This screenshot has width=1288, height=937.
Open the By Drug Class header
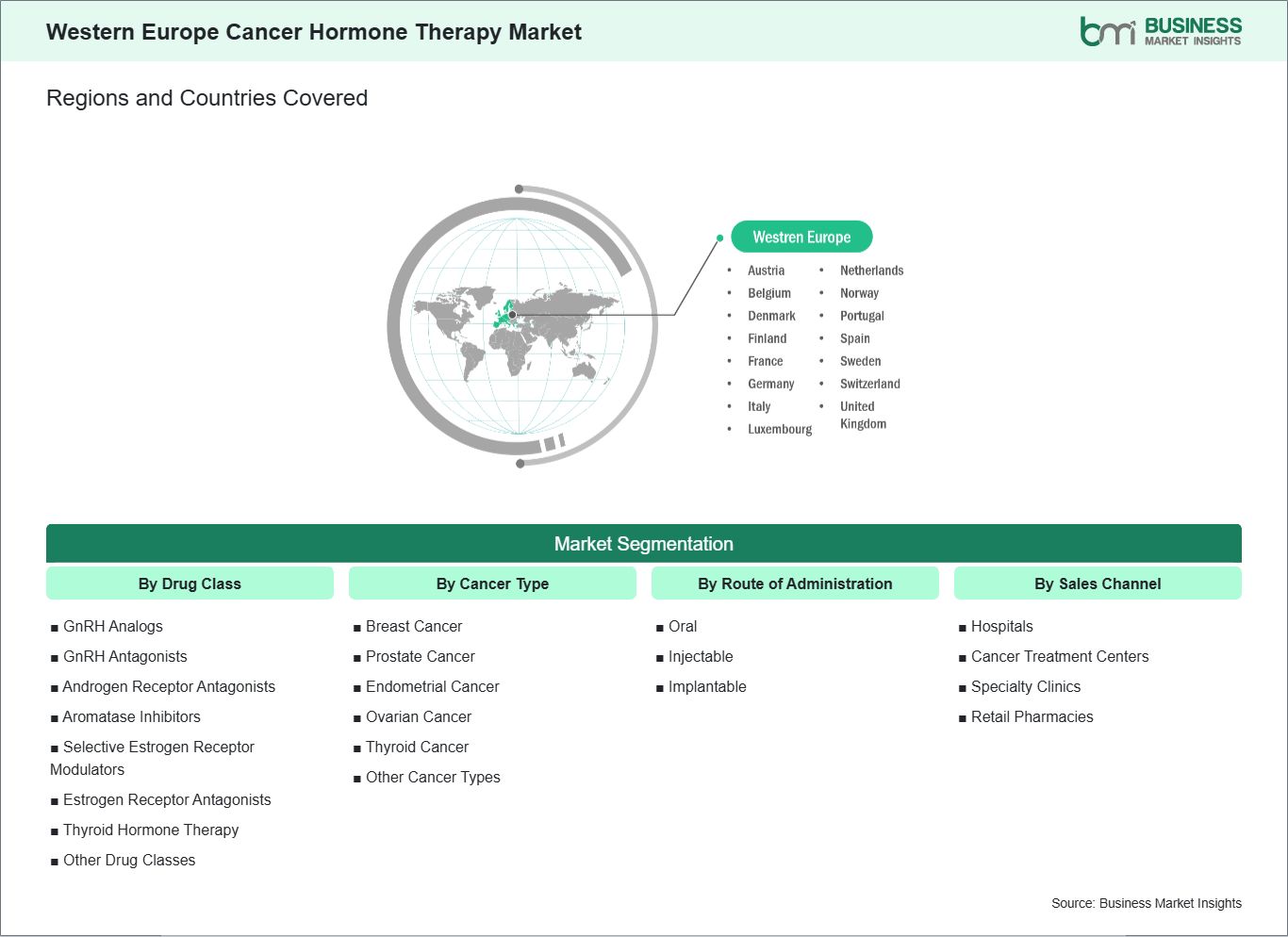tap(190, 584)
